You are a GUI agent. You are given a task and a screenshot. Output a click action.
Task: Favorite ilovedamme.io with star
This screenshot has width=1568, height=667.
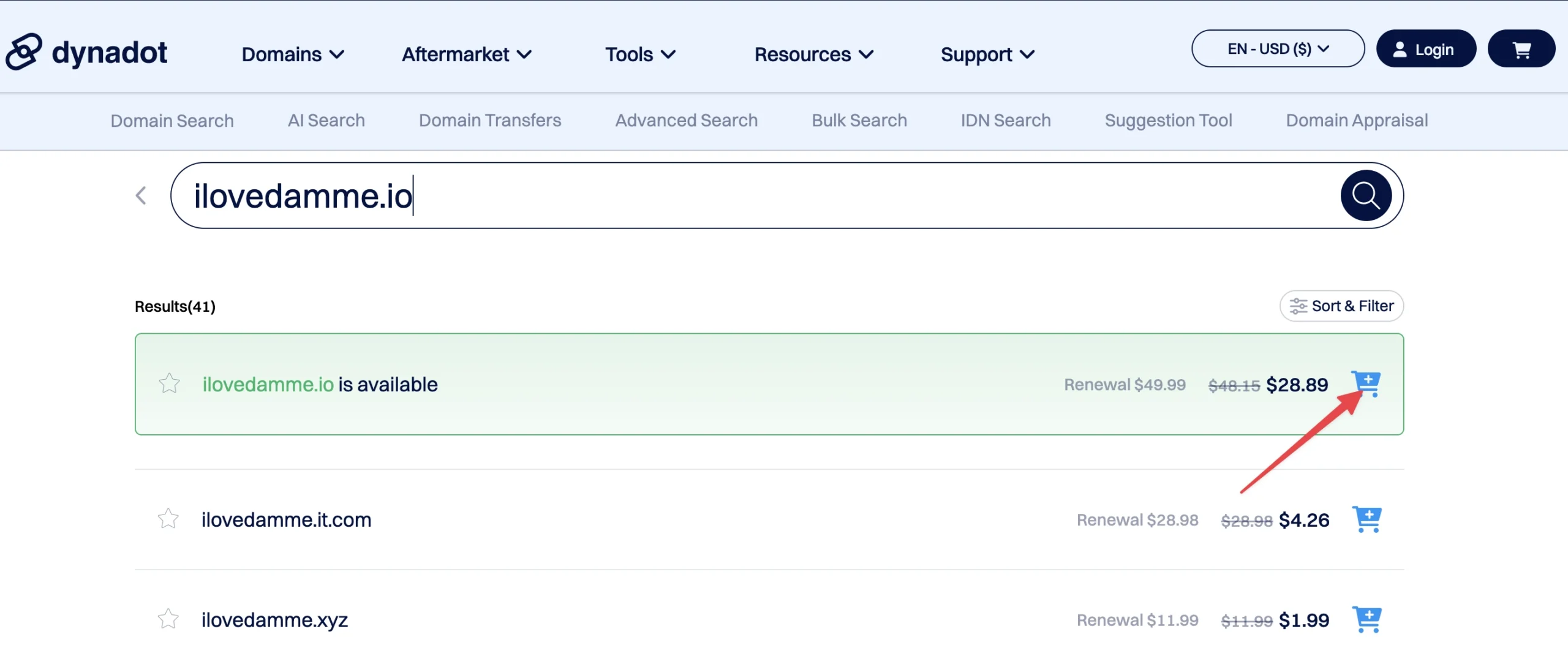(169, 384)
